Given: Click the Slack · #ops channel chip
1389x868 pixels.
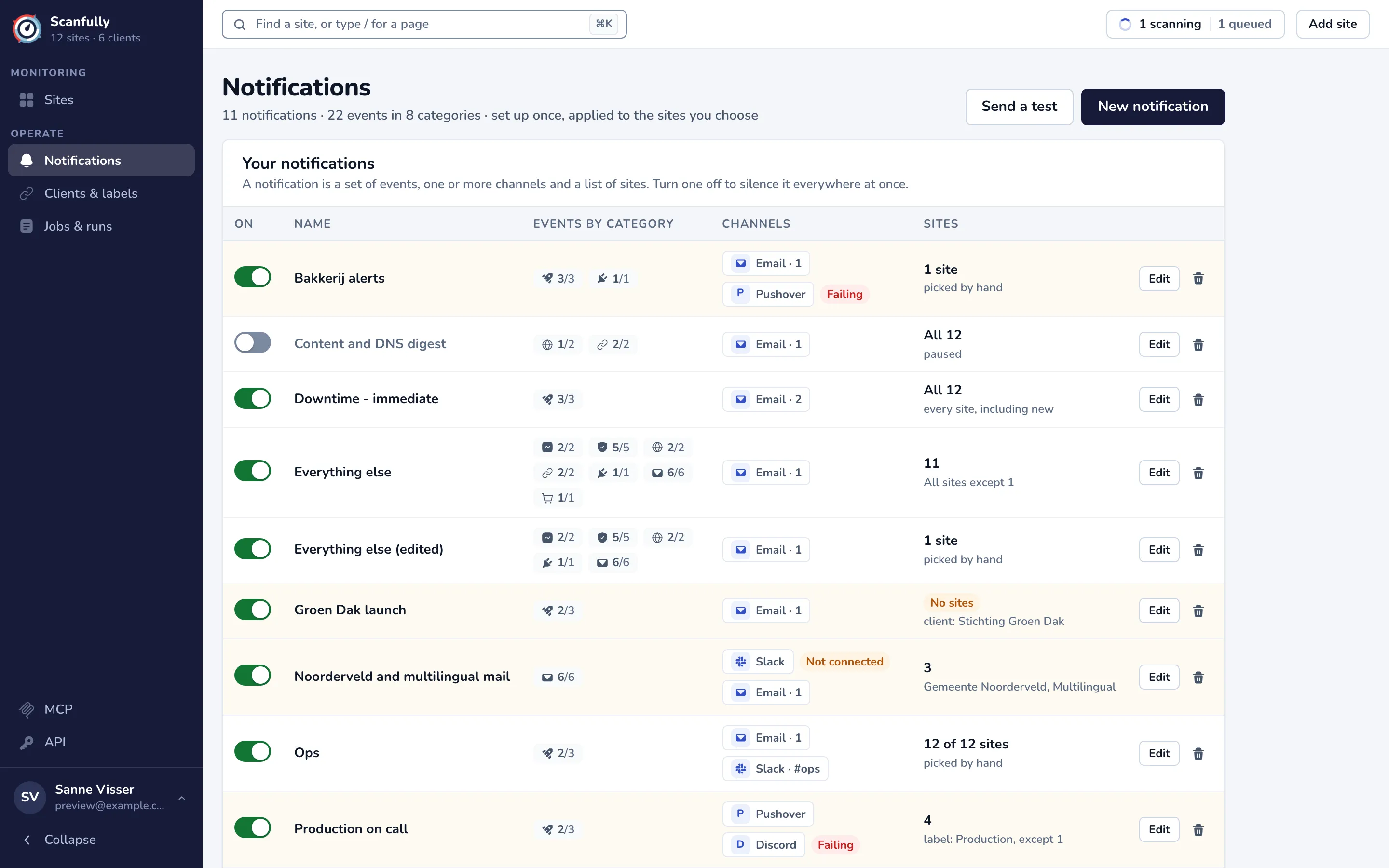Looking at the screenshot, I should coord(775,768).
